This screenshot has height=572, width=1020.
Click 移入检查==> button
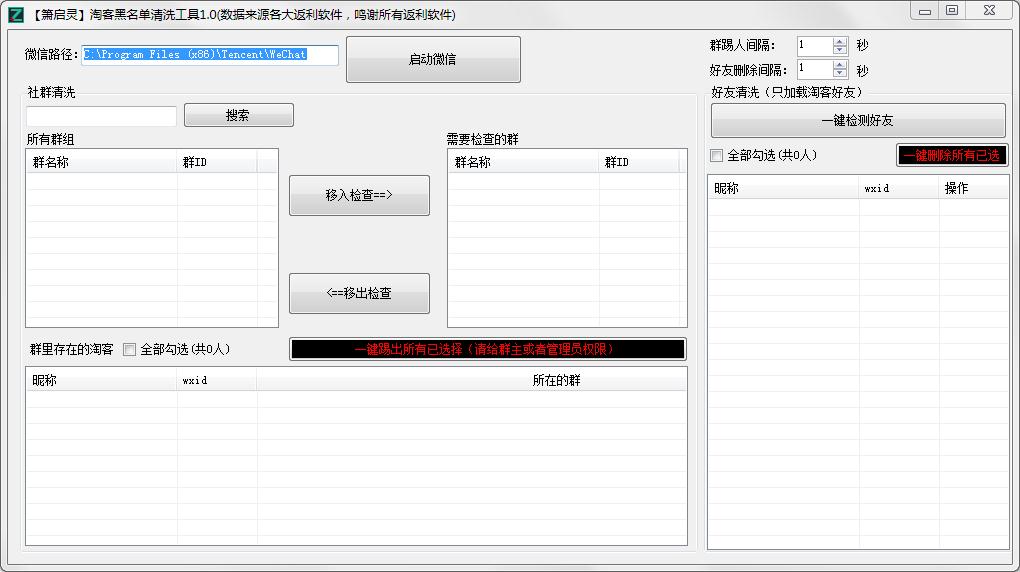point(359,196)
